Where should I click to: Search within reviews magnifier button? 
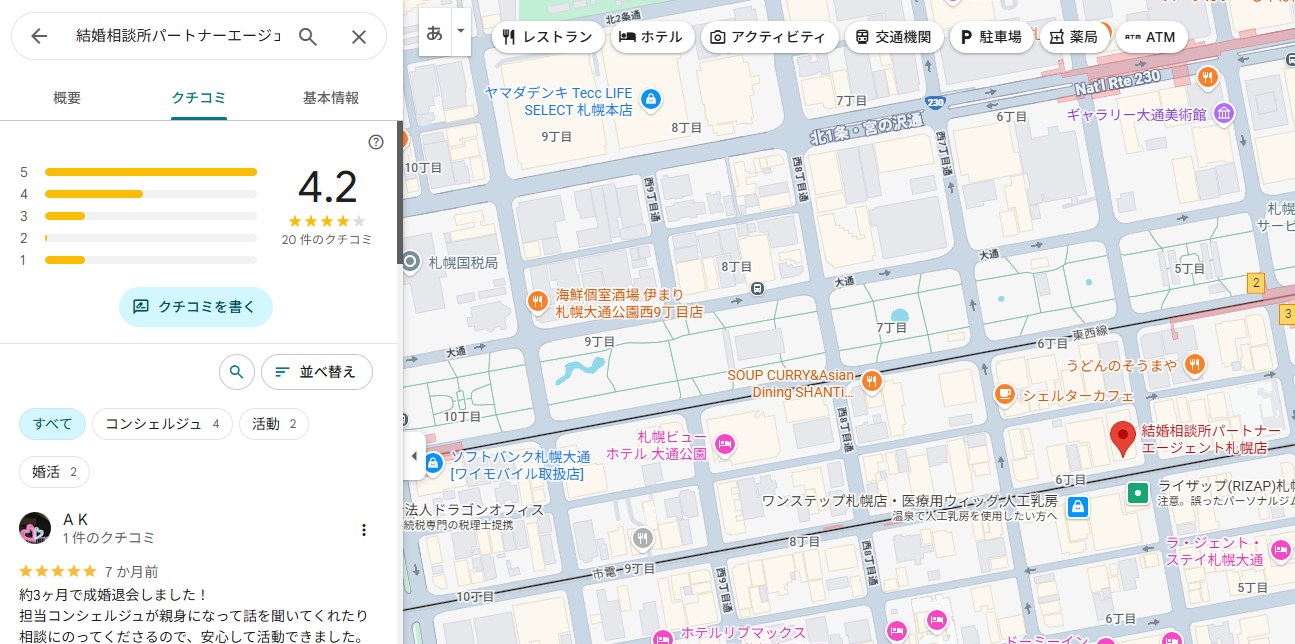click(236, 372)
